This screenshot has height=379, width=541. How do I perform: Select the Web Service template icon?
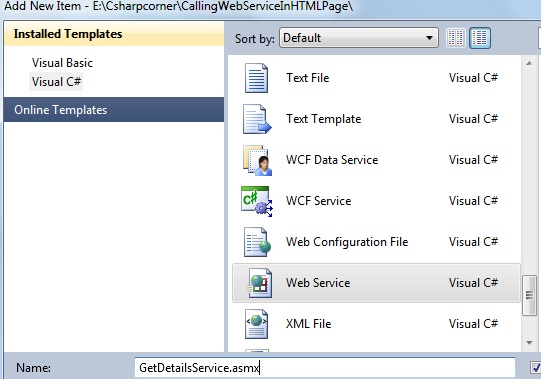click(259, 283)
